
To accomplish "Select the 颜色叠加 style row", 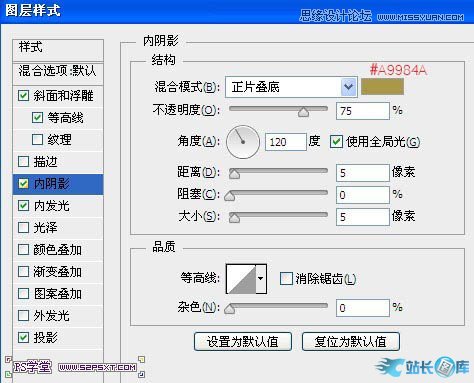I will point(58,250).
